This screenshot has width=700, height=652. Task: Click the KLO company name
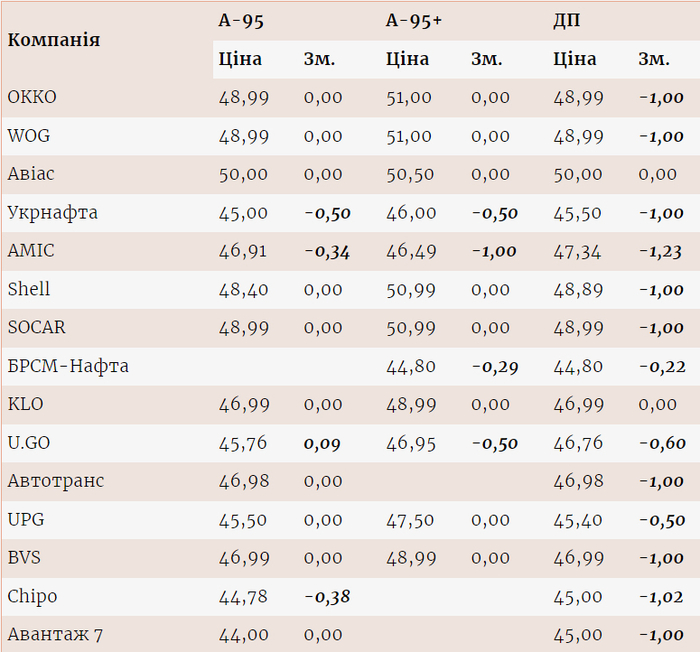(25, 405)
